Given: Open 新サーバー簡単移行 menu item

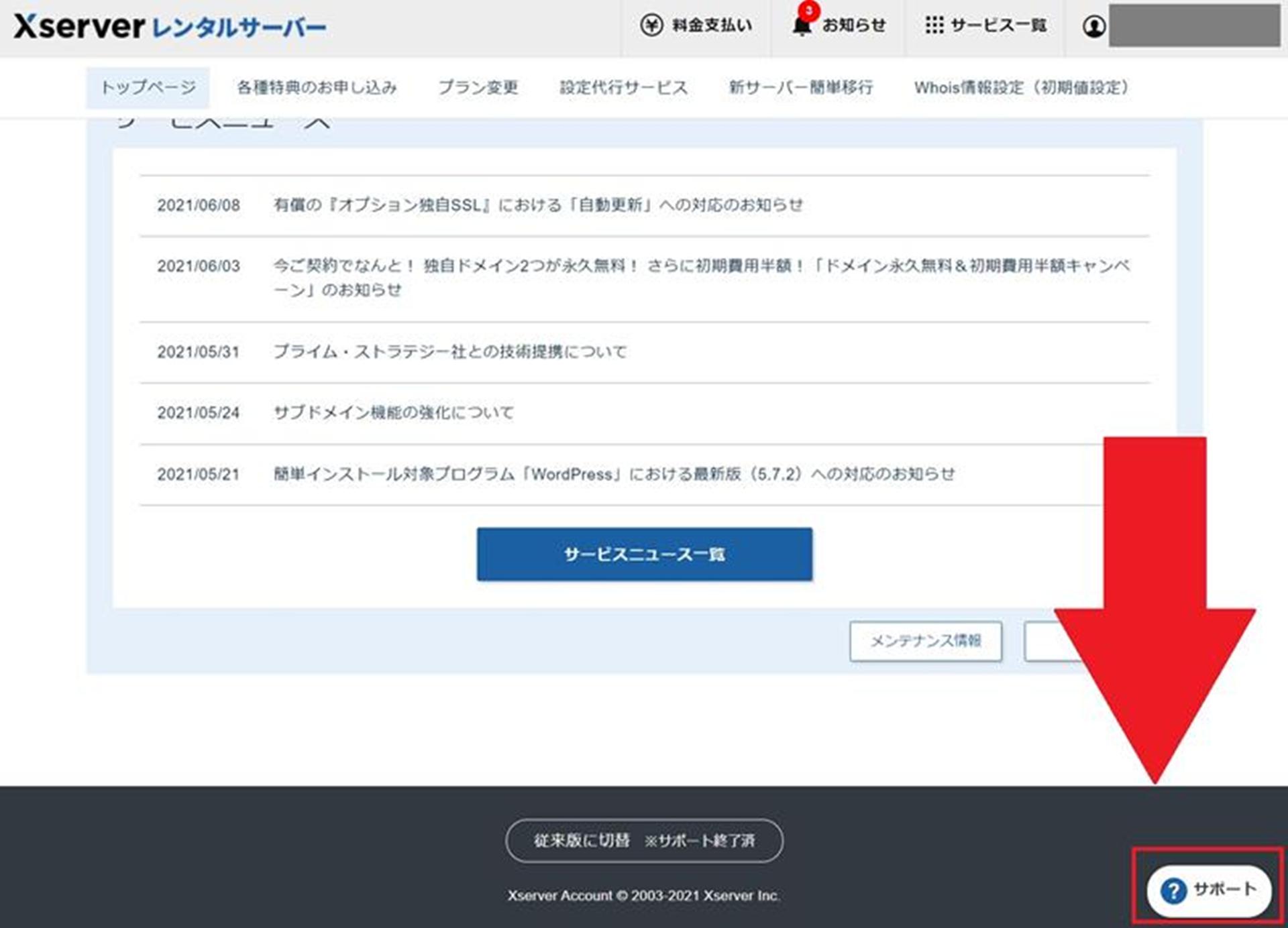Looking at the screenshot, I should pos(801,88).
